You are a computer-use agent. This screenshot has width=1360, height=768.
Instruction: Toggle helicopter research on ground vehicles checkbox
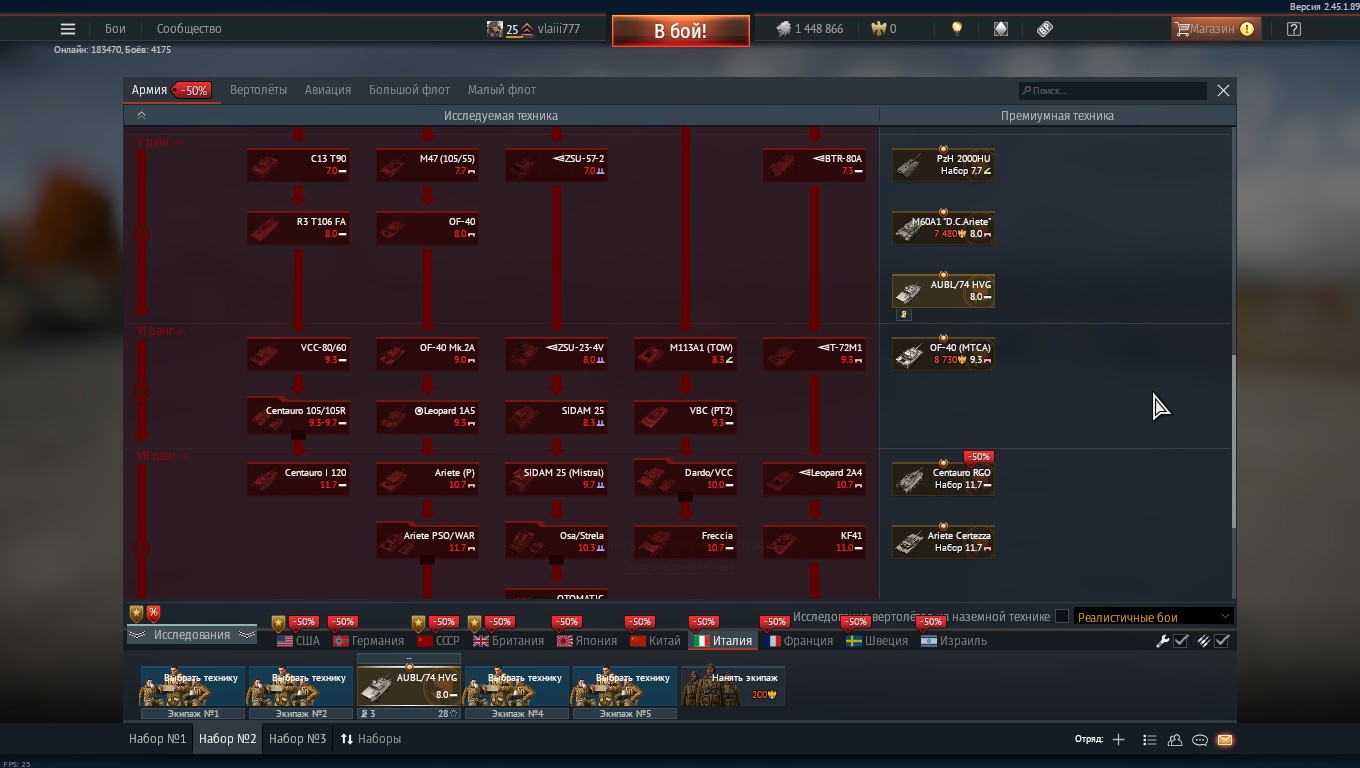[1062, 617]
